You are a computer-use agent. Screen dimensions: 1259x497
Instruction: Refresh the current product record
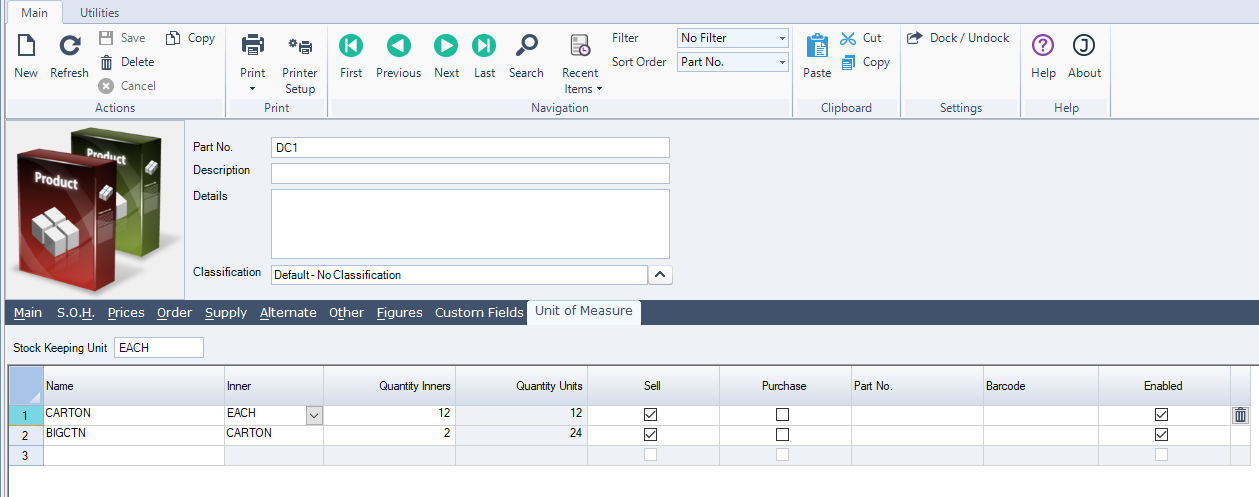pyautogui.click(x=69, y=46)
